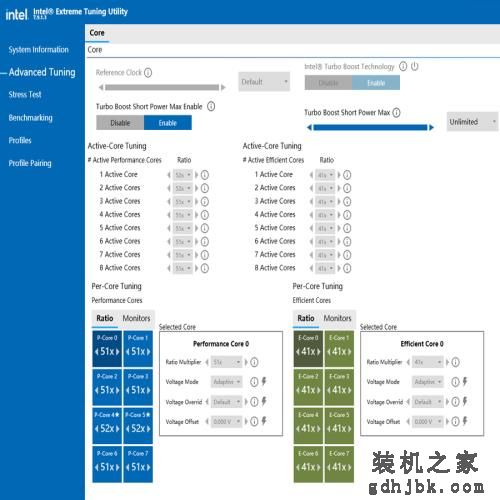500x500 pixels.
Task: Click lightning icon for Performance Core 0 Voltage Mode
Action: pyautogui.click(x=264, y=381)
